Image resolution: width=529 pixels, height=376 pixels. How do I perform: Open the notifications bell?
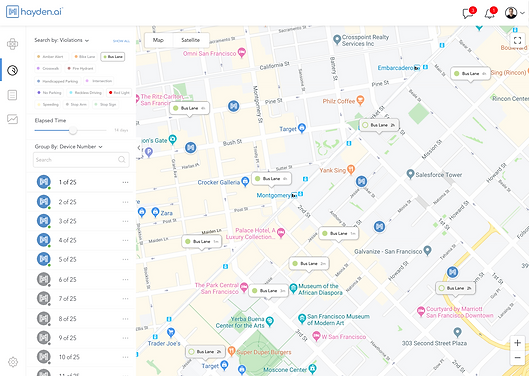tap(489, 14)
